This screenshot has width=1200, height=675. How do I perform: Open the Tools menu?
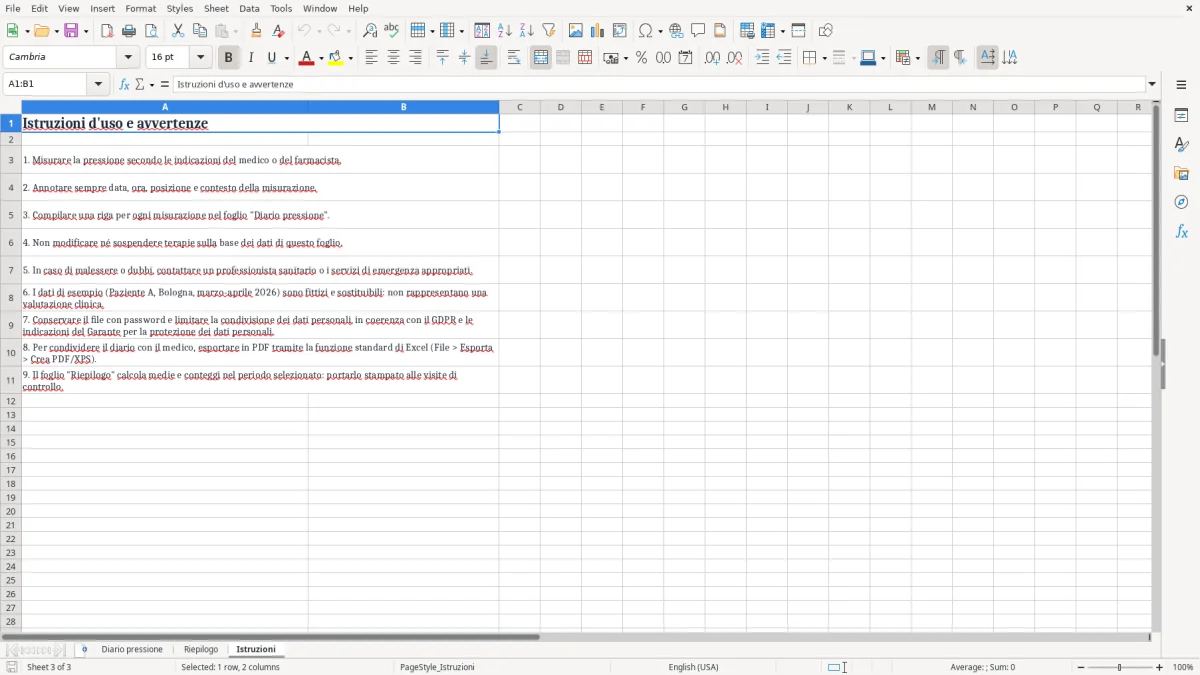click(x=281, y=8)
